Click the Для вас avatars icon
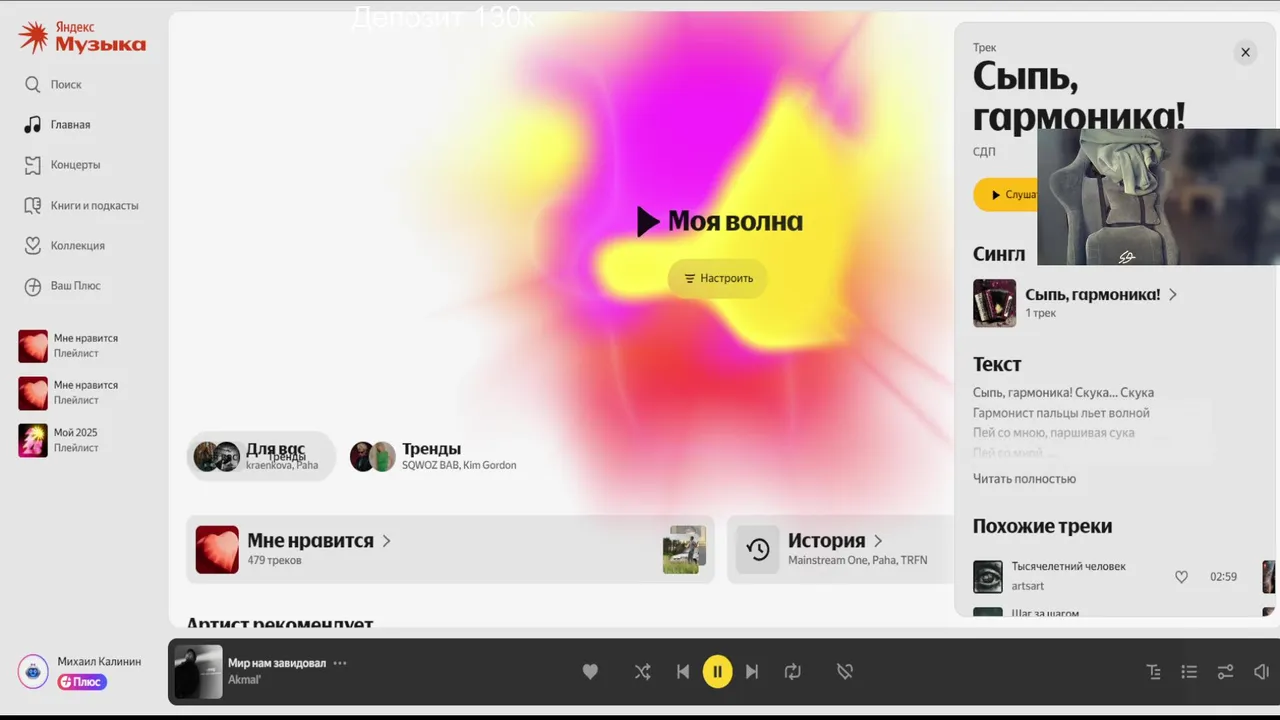 pyautogui.click(x=217, y=457)
